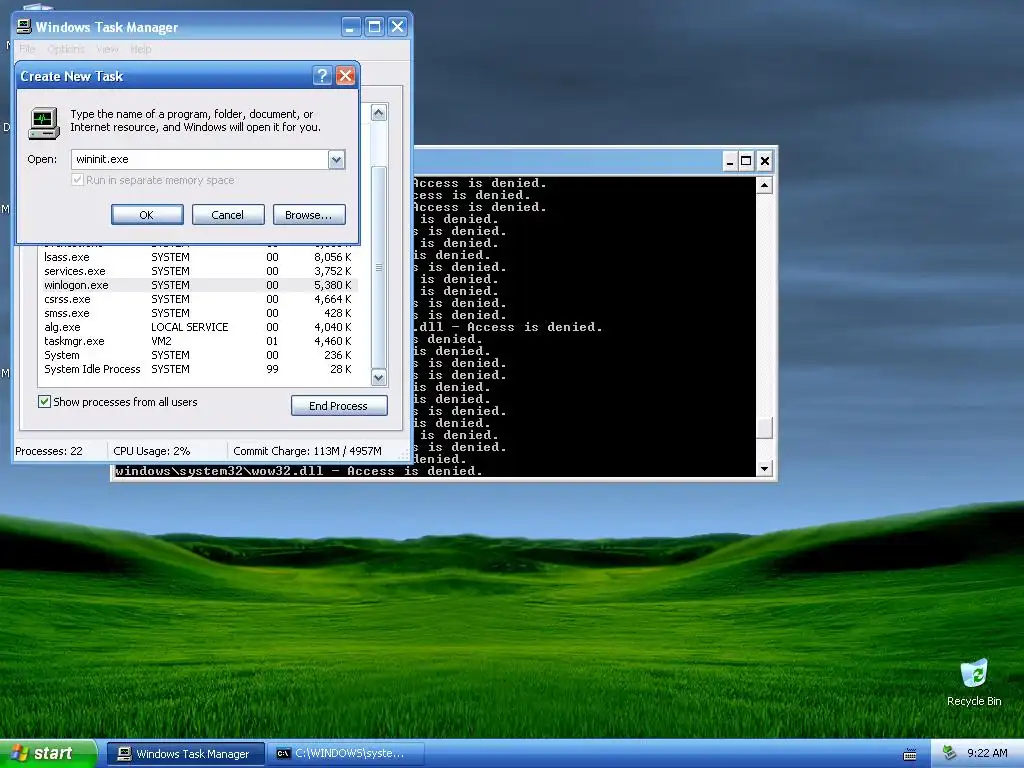Select the alg.exe process row
The image size is (1024, 768).
click(x=200, y=327)
